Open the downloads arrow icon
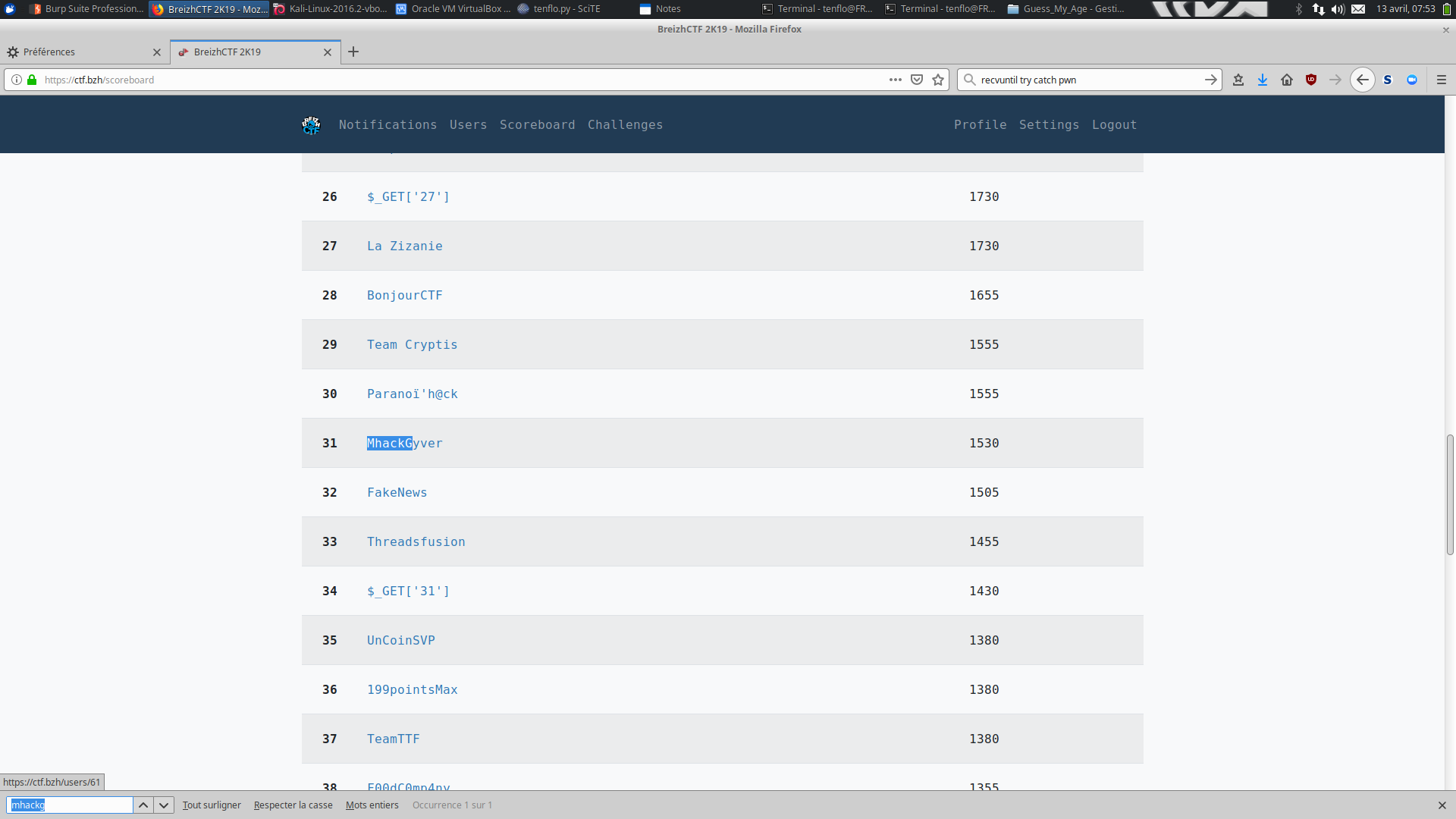This screenshot has height=819, width=1456. click(1263, 80)
